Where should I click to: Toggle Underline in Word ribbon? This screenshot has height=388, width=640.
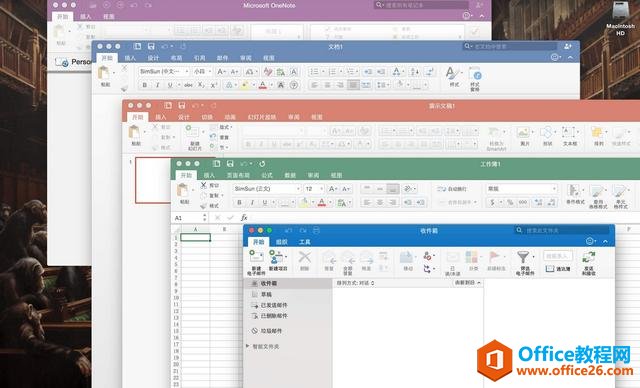point(170,85)
